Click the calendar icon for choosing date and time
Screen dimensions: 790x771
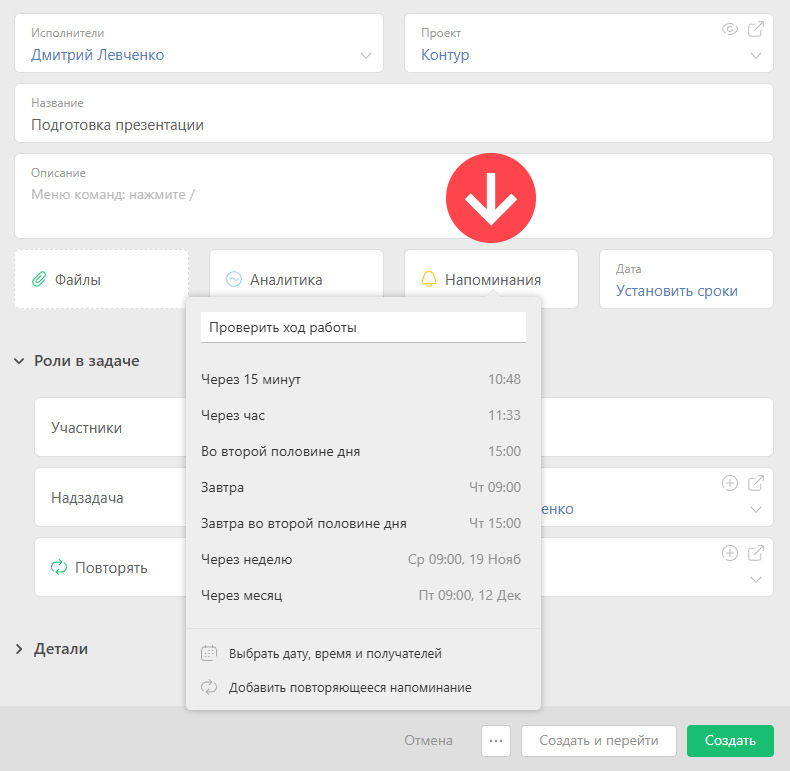(209, 653)
